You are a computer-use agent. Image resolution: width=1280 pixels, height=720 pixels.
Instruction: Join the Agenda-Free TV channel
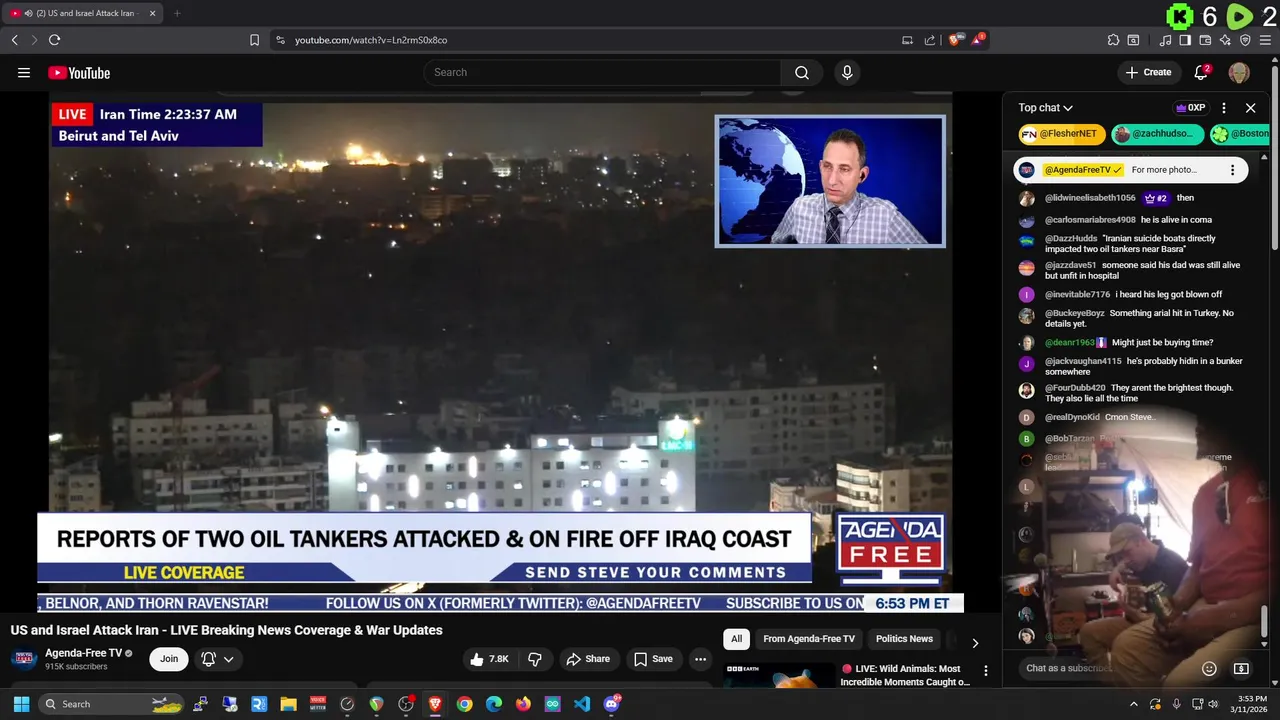point(169,659)
